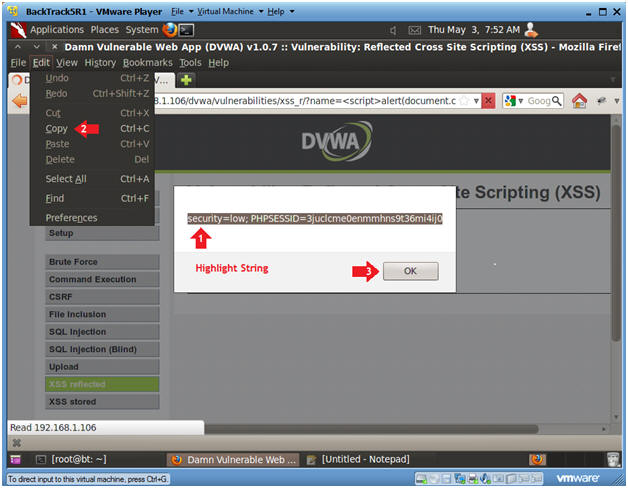Open Brute Force in DVWA sidebar

click(103, 262)
